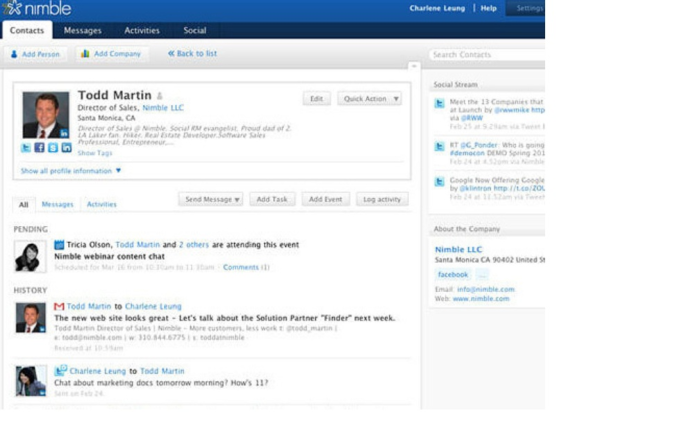Click Todd Martin sender link in history
Viewport: 700px width, 438px height.
(x=89, y=306)
